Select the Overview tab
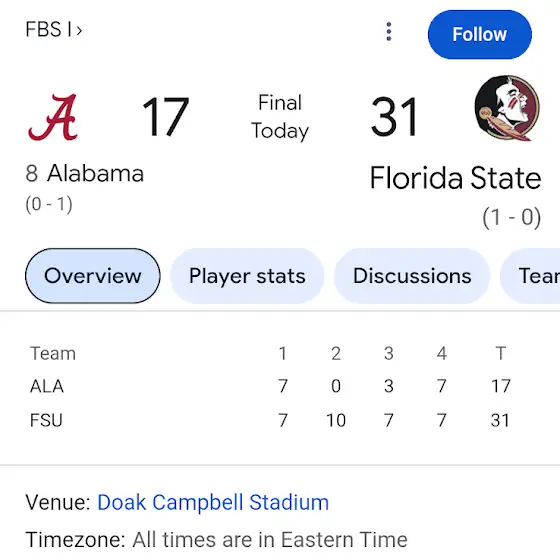 pyautogui.click(x=93, y=276)
